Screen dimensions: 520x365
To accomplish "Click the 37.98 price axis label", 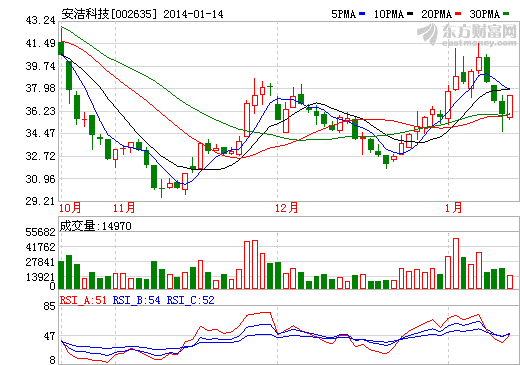I will pyautogui.click(x=40, y=88).
